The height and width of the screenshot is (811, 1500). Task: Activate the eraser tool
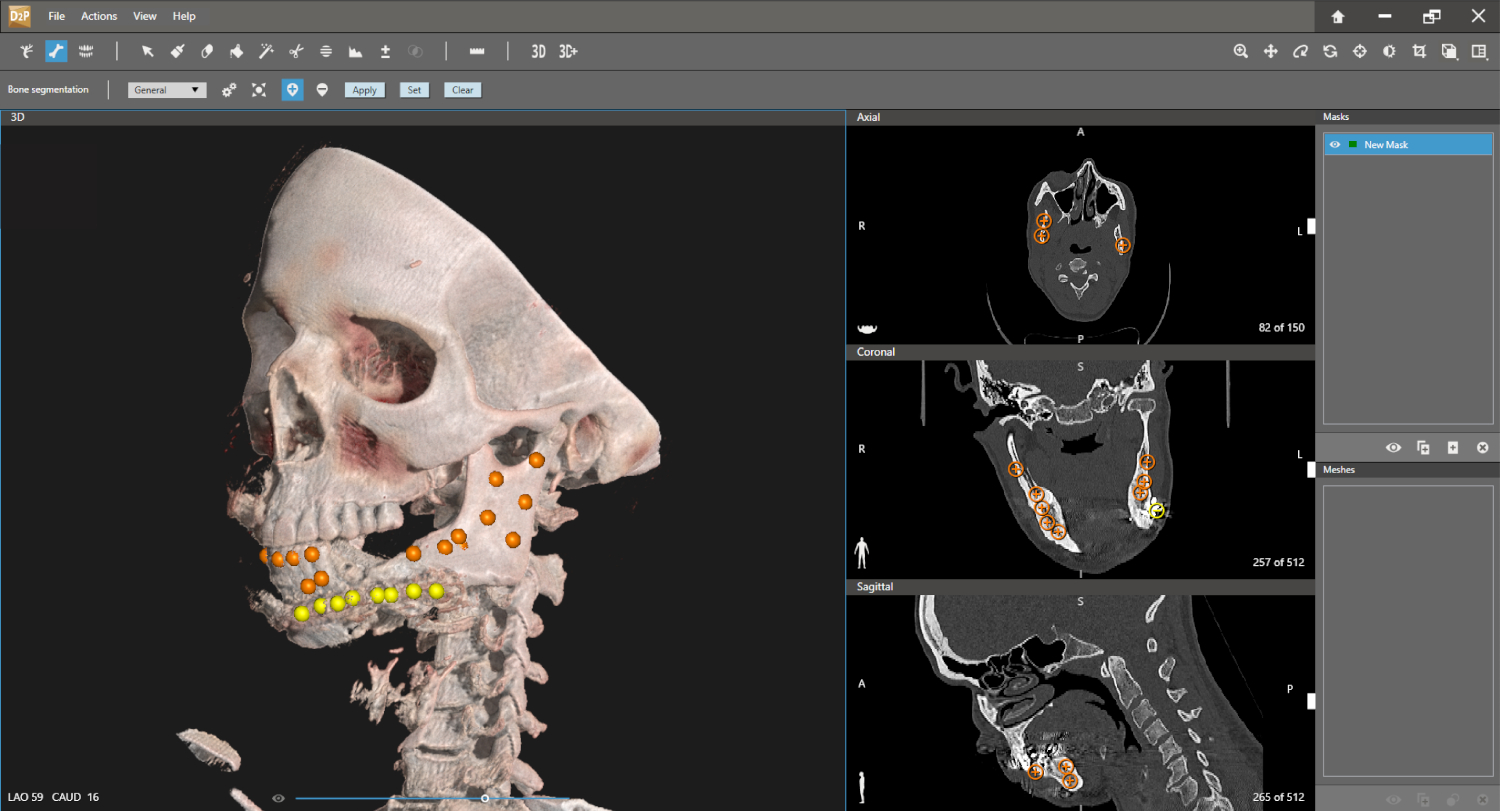coord(207,51)
